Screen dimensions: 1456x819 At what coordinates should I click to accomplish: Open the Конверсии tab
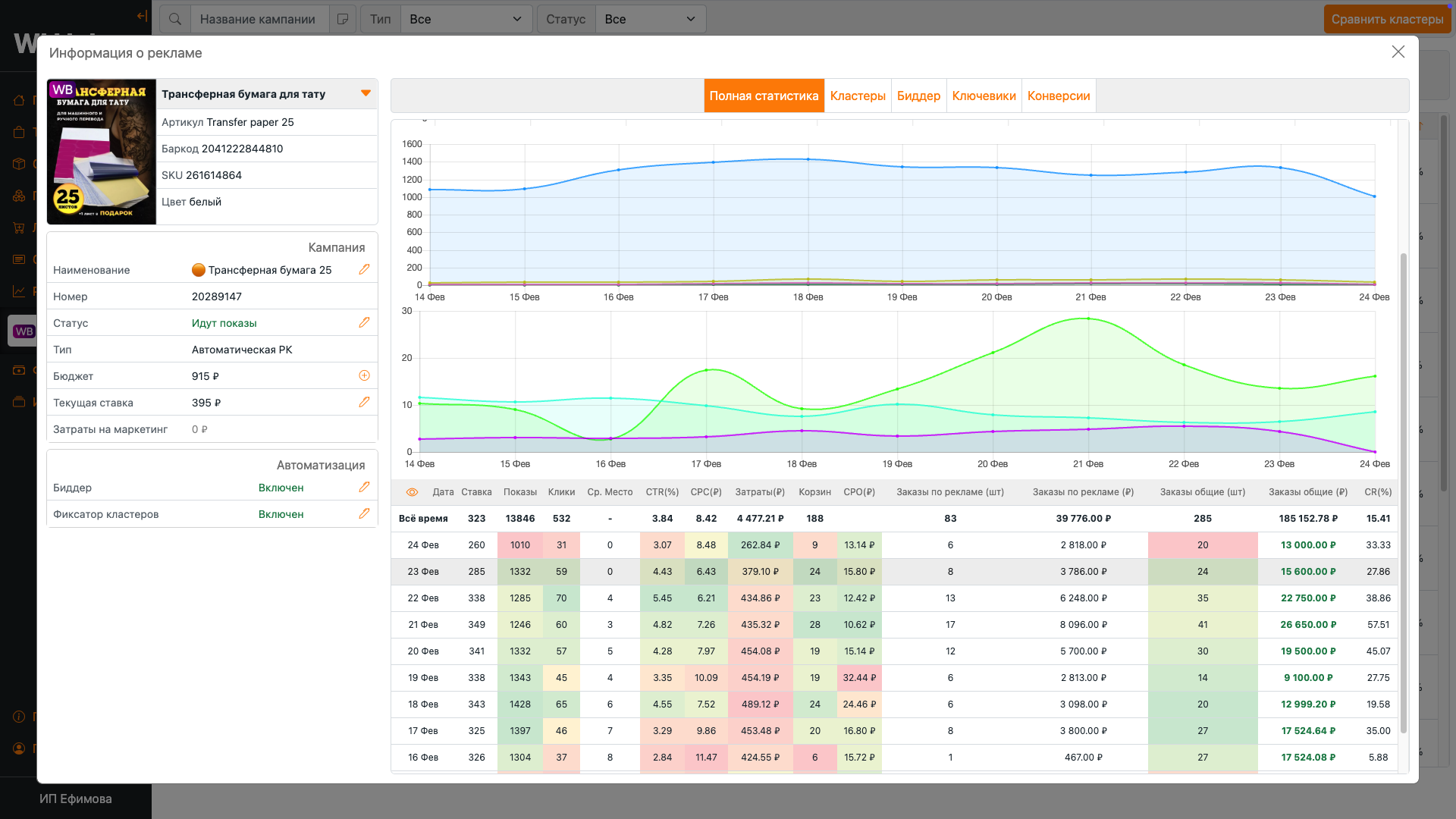[1058, 96]
